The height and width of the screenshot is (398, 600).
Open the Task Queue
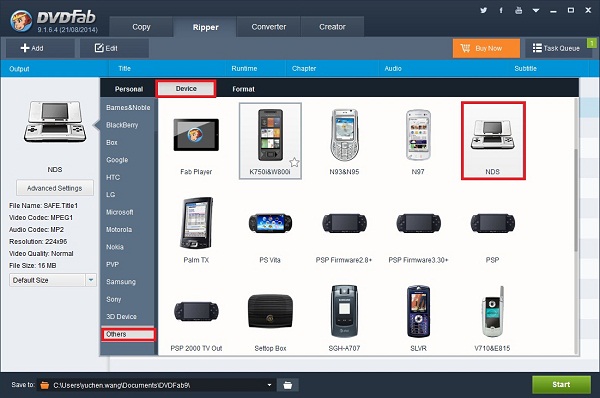click(x=556, y=48)
